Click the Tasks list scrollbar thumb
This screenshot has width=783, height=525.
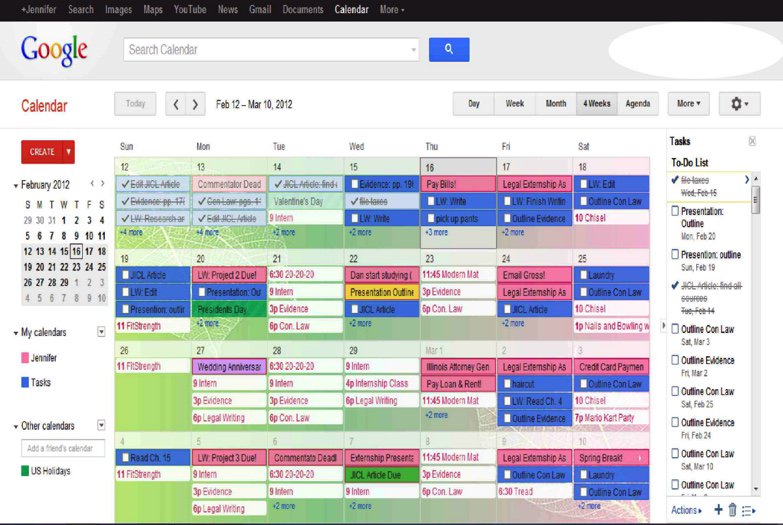pyautogui.click(x=756, y=199)
